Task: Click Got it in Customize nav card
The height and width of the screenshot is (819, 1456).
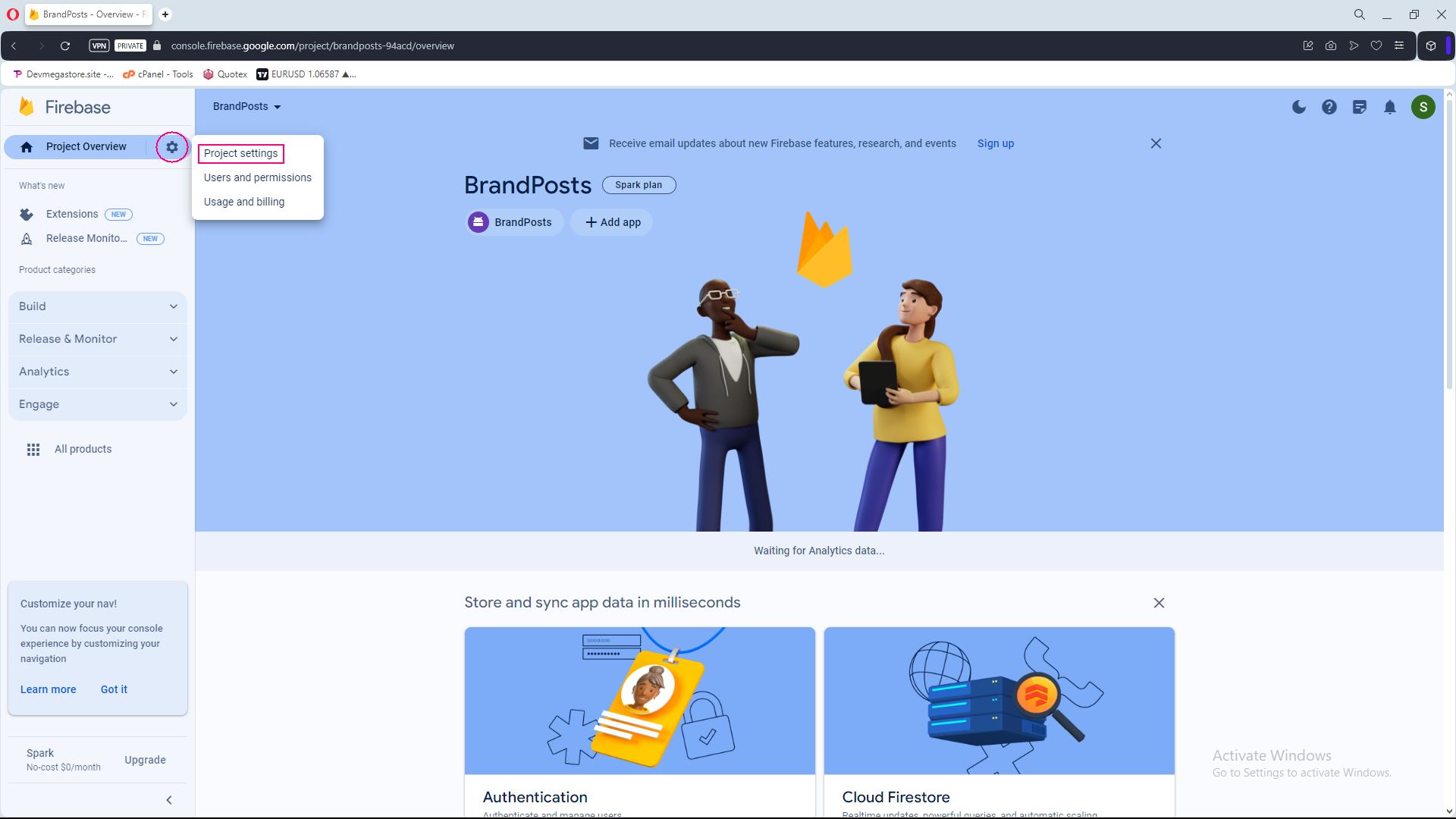Action: click(114, 689)
